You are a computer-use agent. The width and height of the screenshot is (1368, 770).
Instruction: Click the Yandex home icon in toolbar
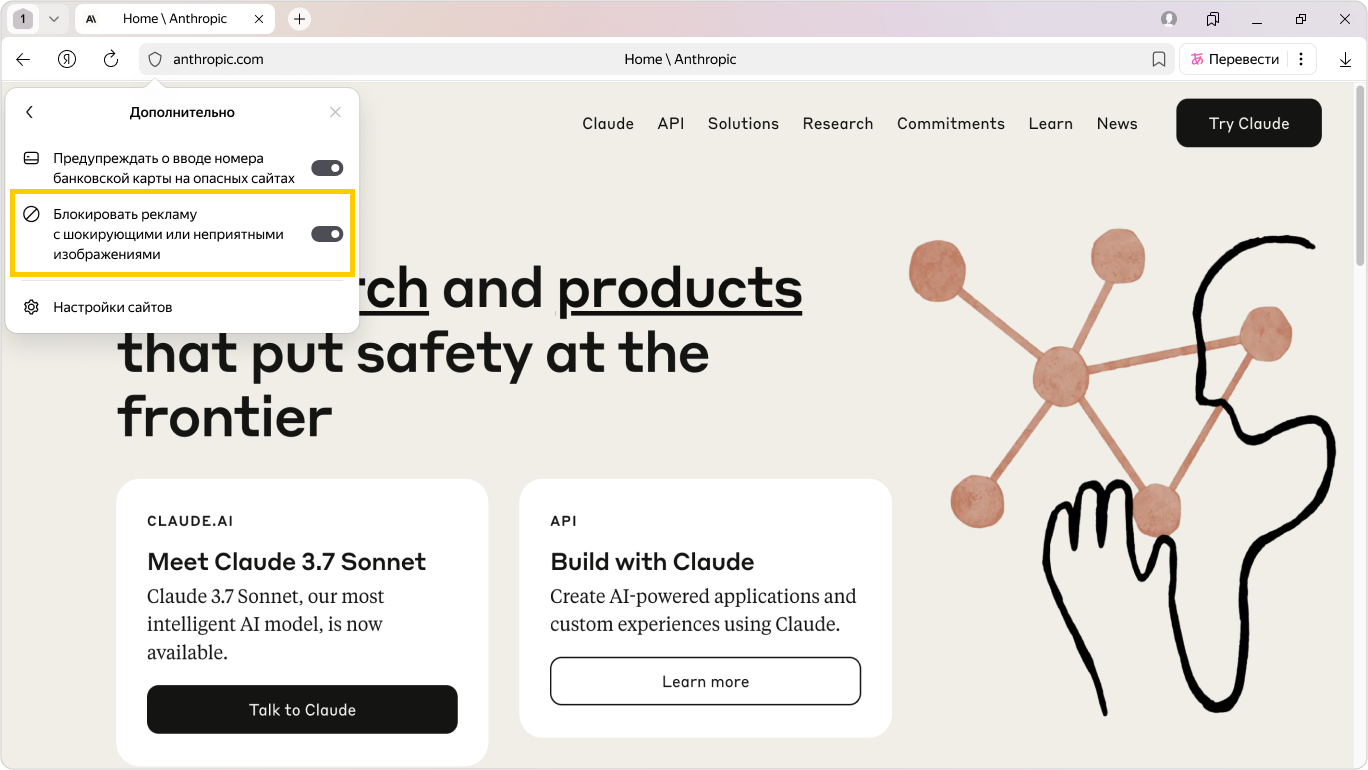tap(67, 59)
